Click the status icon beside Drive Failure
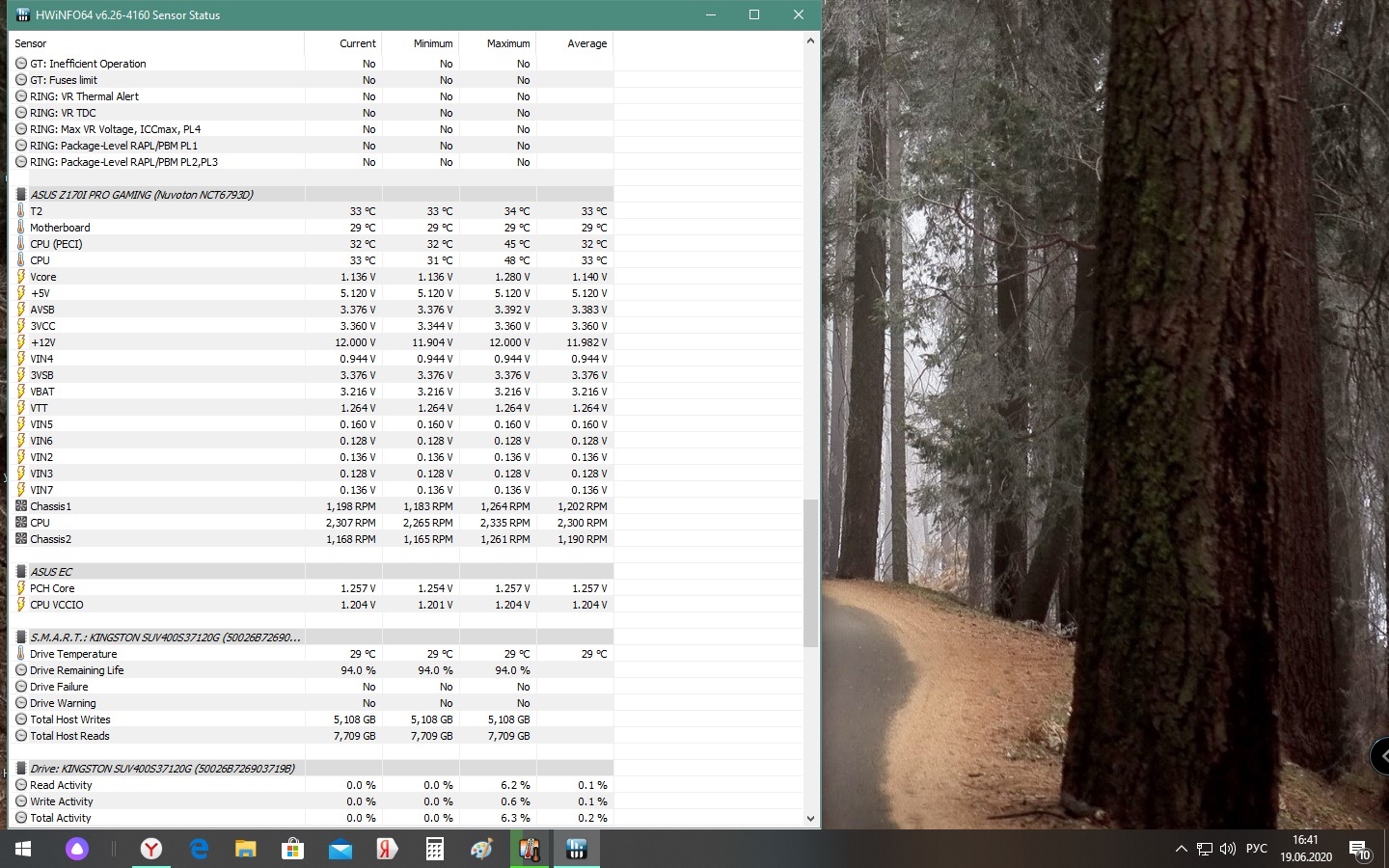The image size is (1389, 868). coord(21,687)
